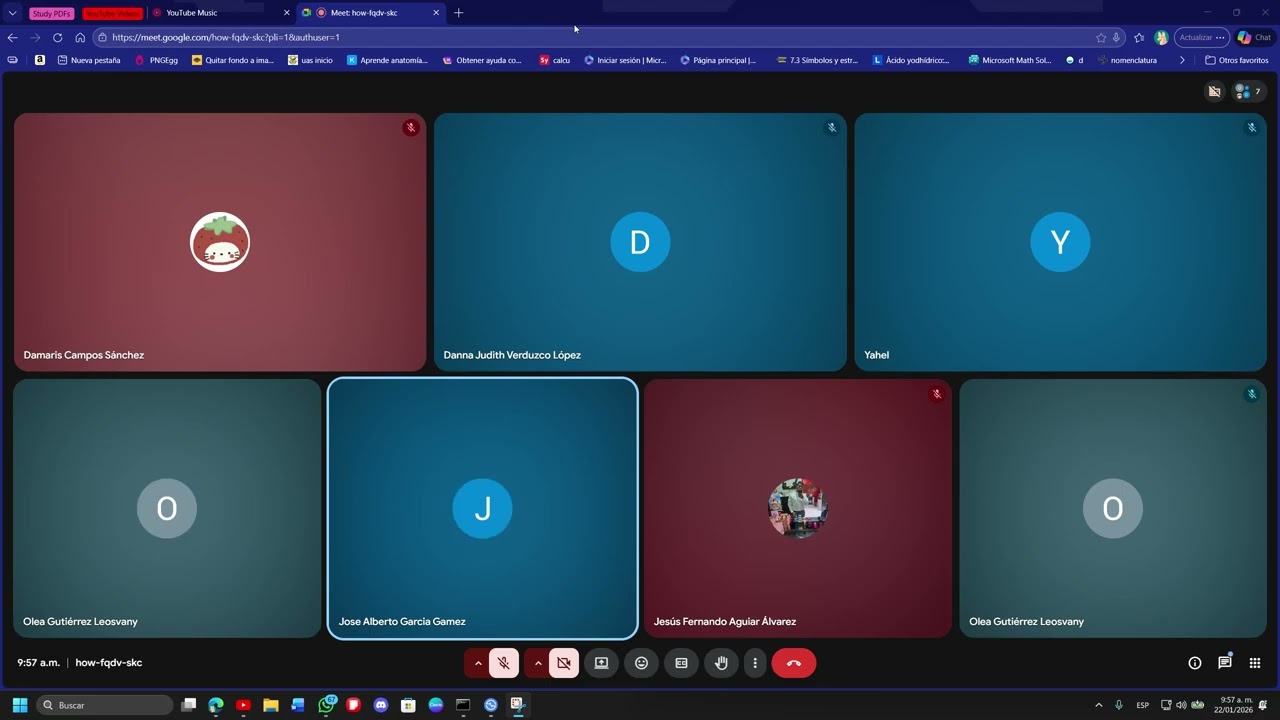Open video settings arrow beside camera
Viewport: 1280px width, 720px height.
(538, 663)
